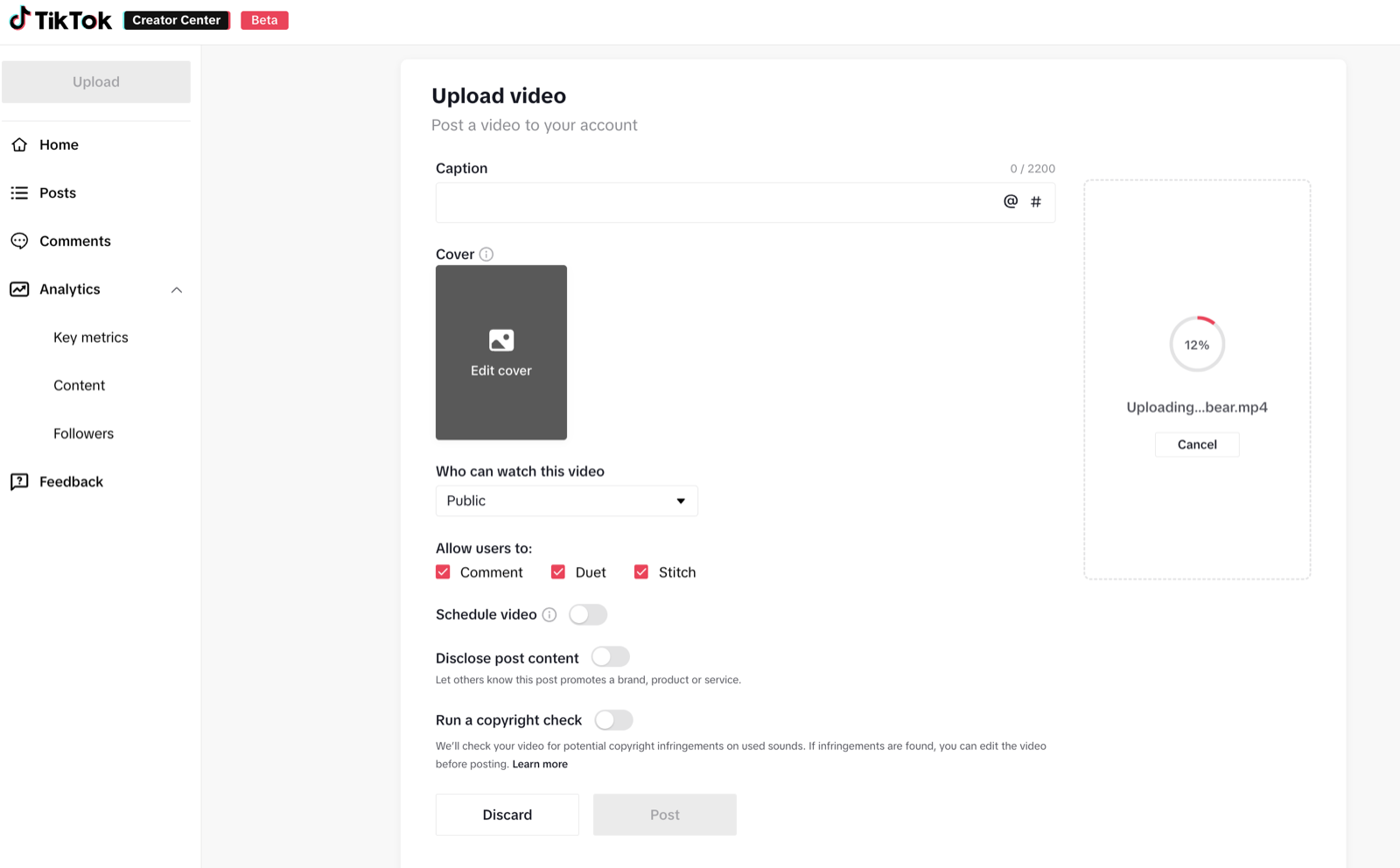
Task: Open the Who can watch this video dropdown
Action: [567, 500]
